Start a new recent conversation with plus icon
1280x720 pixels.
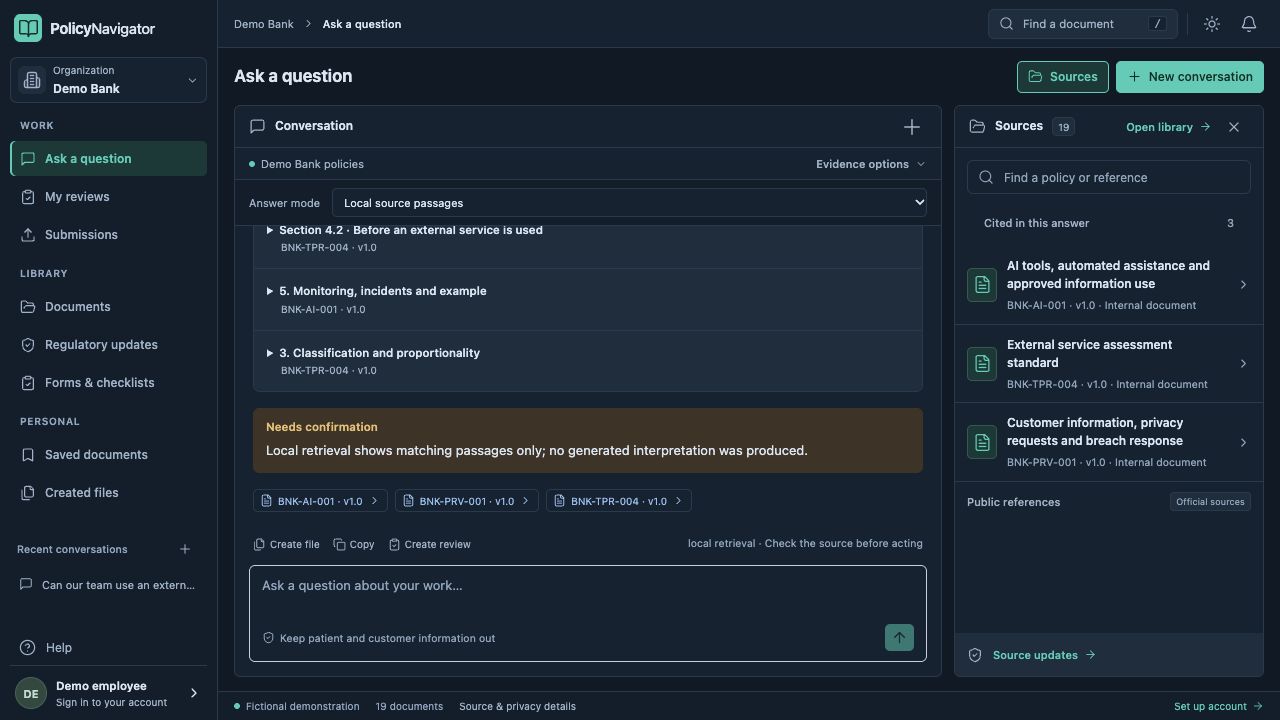(185, 549)
